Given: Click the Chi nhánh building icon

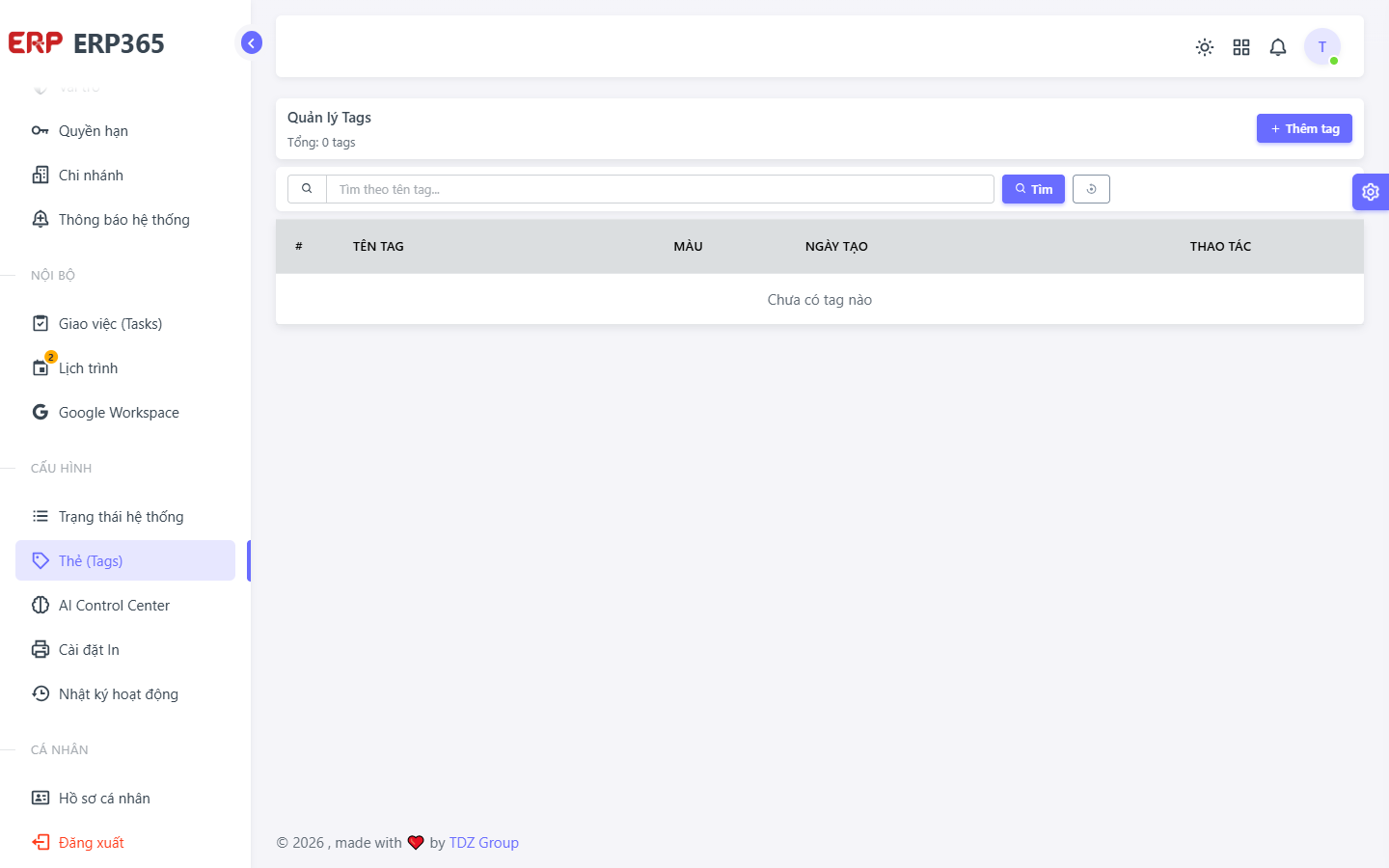Looking at the screenshot, I should (41, 176).
